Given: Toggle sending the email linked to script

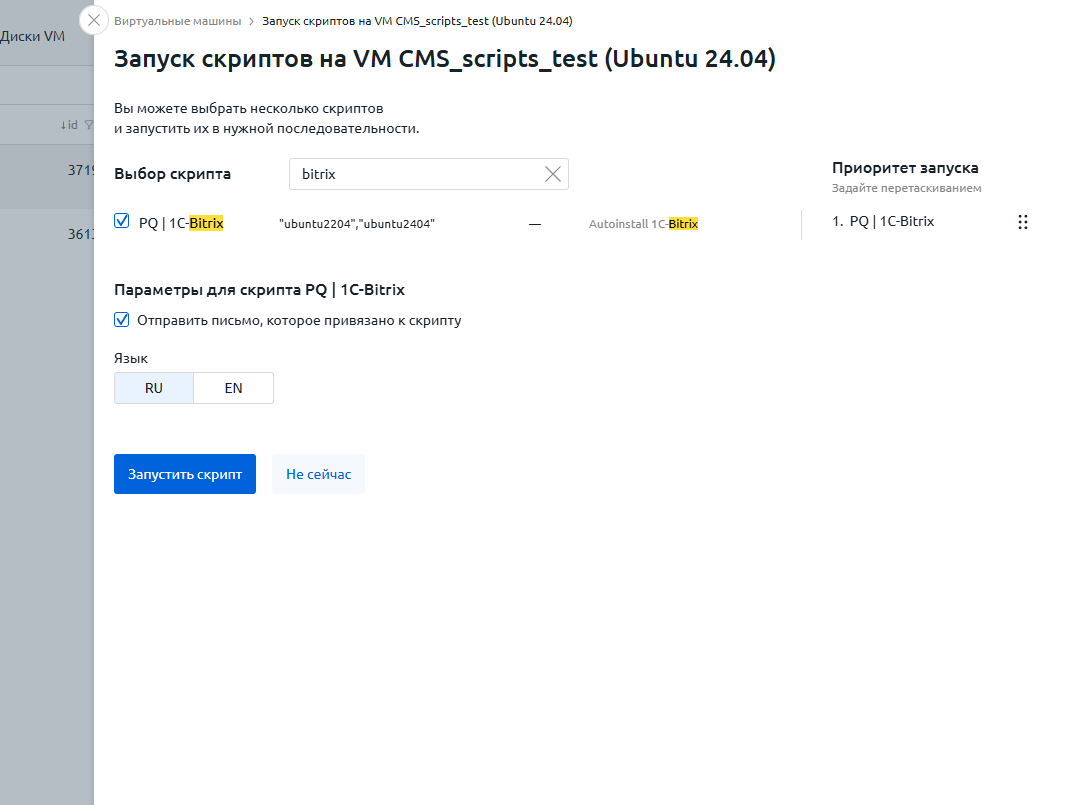Looking at the screenshot, I should (122, 319).
